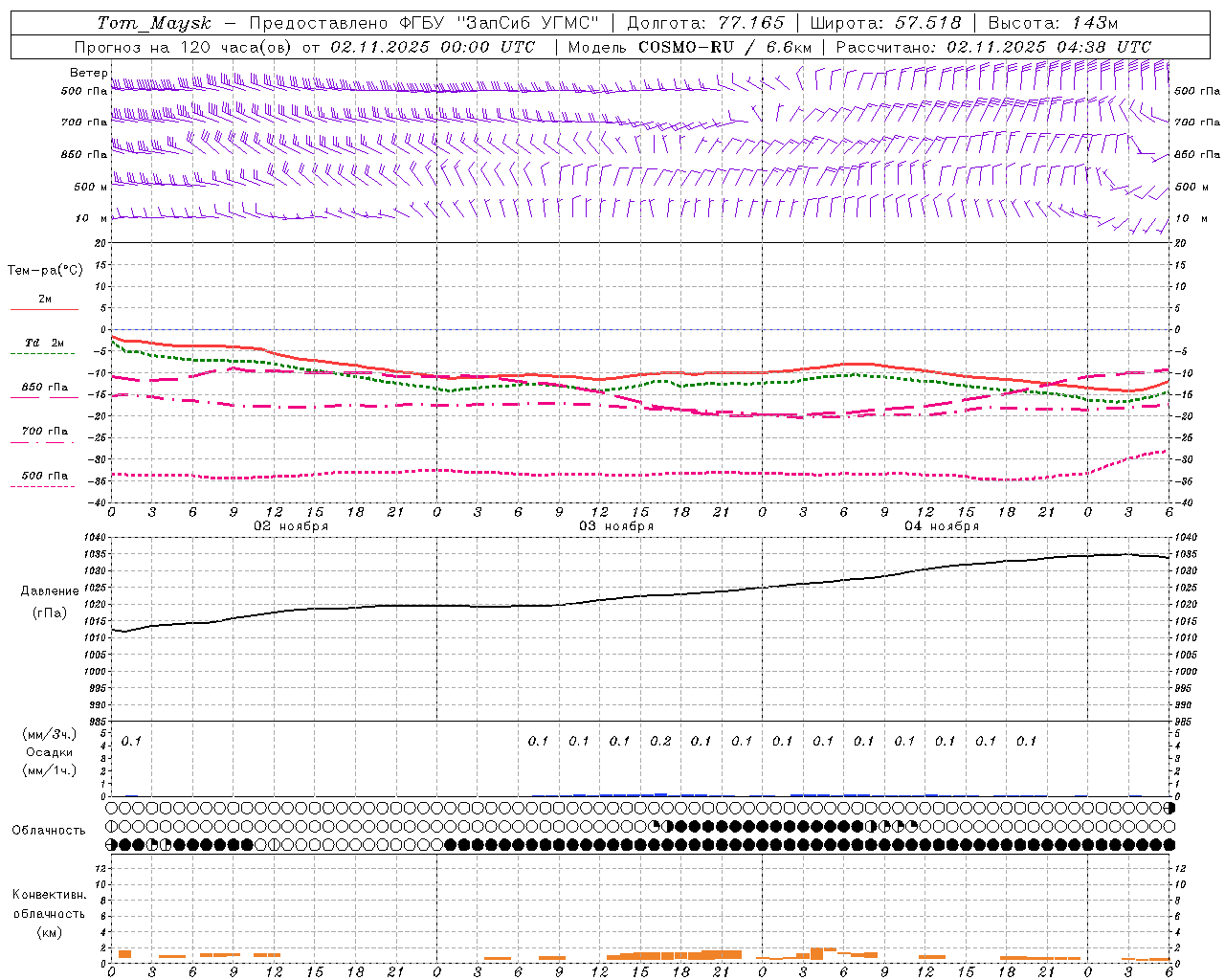
Task: Click the Давление pressure panel label
Action: [48, 591]
